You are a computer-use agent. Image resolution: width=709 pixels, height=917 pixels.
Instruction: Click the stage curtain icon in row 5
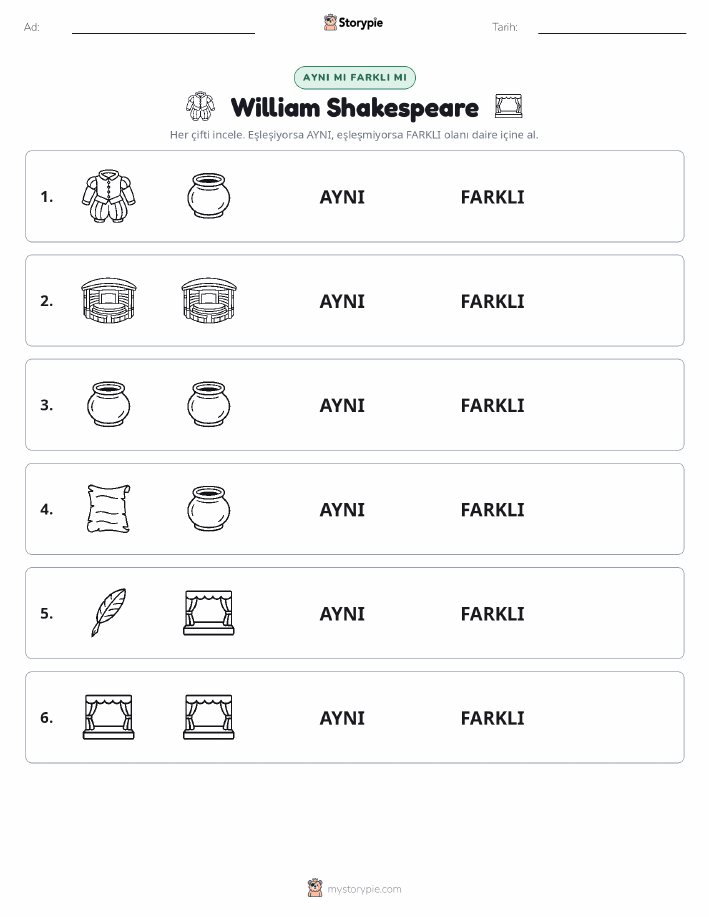[209, 613]
